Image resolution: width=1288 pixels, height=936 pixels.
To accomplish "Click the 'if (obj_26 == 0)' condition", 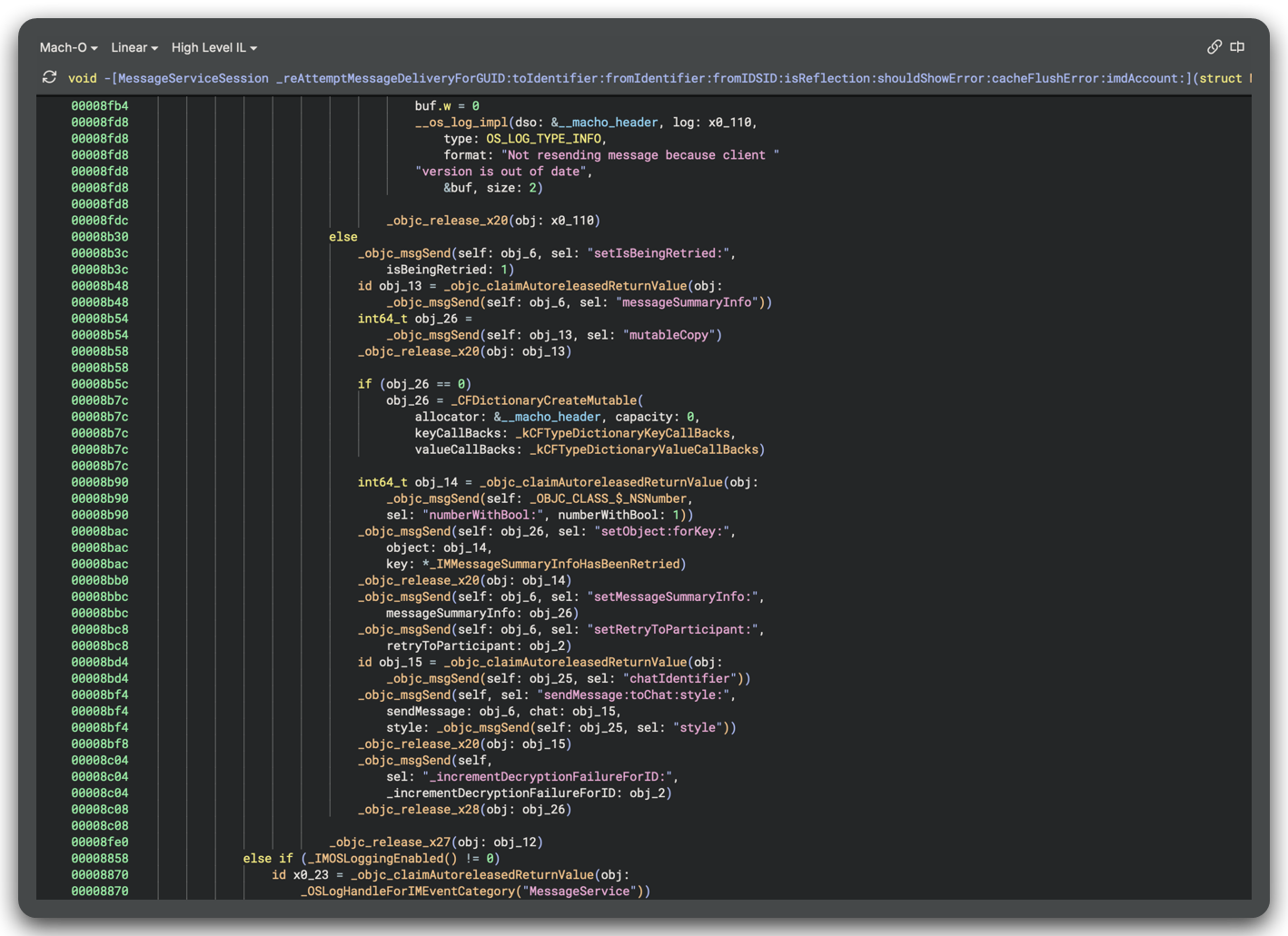I will [x=415, y=384].
